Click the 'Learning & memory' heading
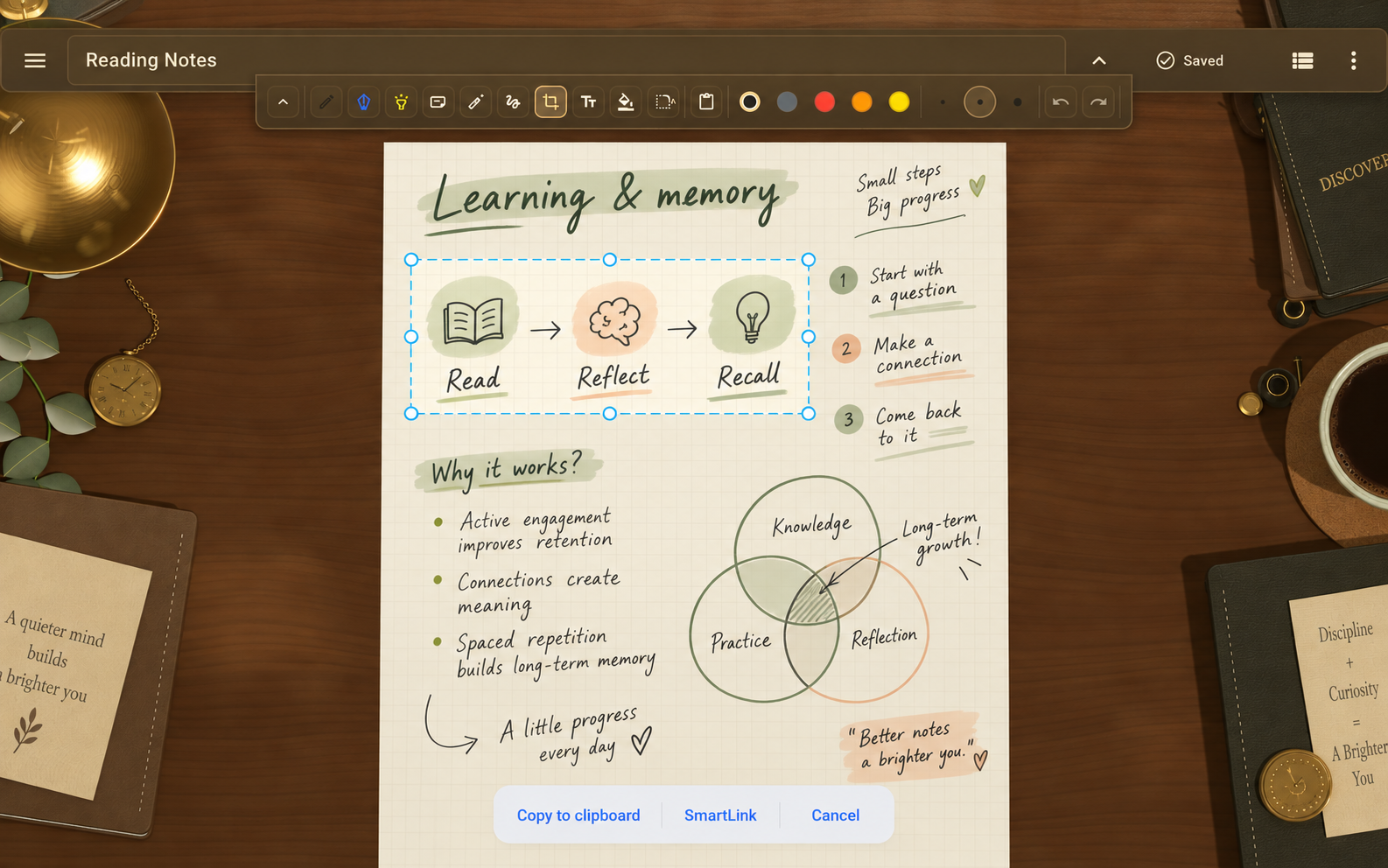Screen dimensions: 1388x868 (606, 199)
